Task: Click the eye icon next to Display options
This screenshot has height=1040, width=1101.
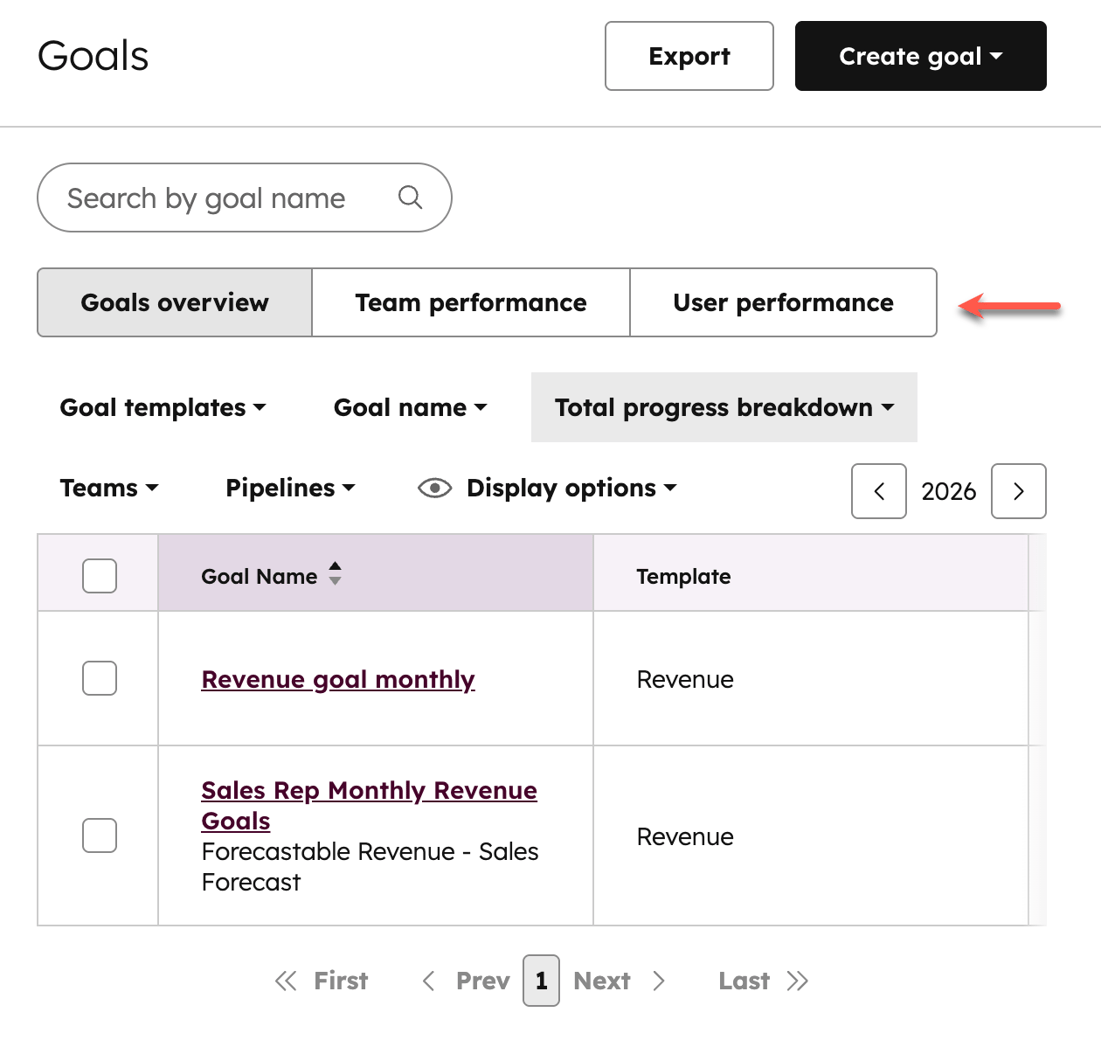Action: click(x=434, y=488)
